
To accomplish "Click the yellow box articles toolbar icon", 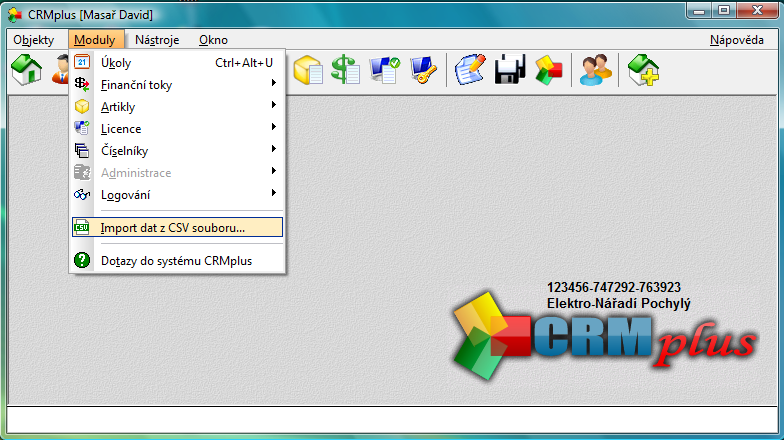I will pyautogui.click(x=308, y=70).
